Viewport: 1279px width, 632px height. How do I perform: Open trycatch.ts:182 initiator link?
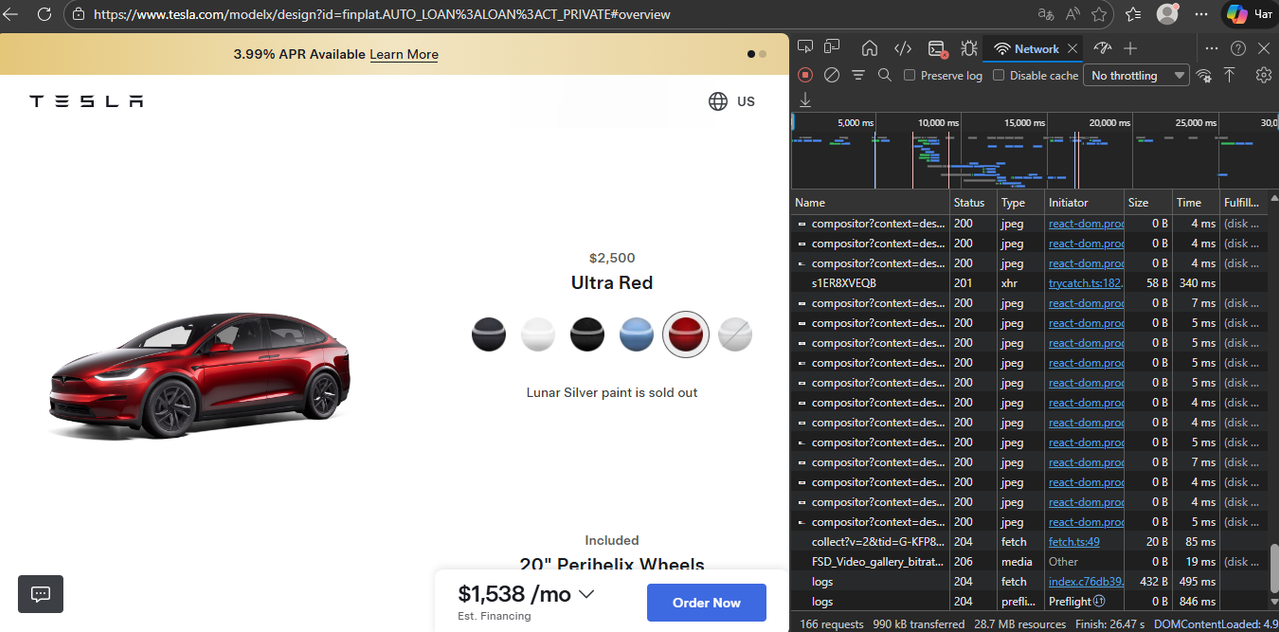1086,283
